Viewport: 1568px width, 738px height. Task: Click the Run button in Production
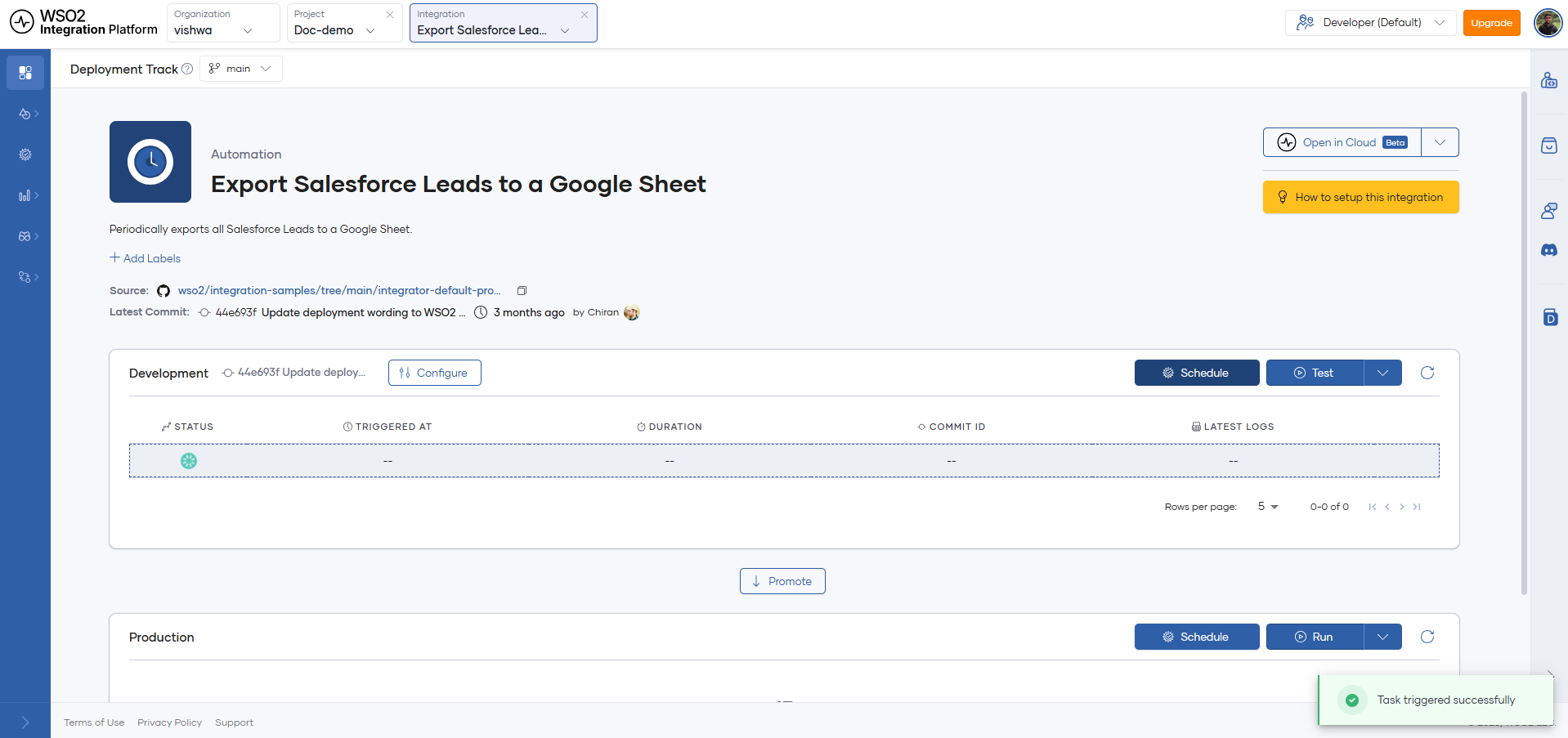point(1315,637)
